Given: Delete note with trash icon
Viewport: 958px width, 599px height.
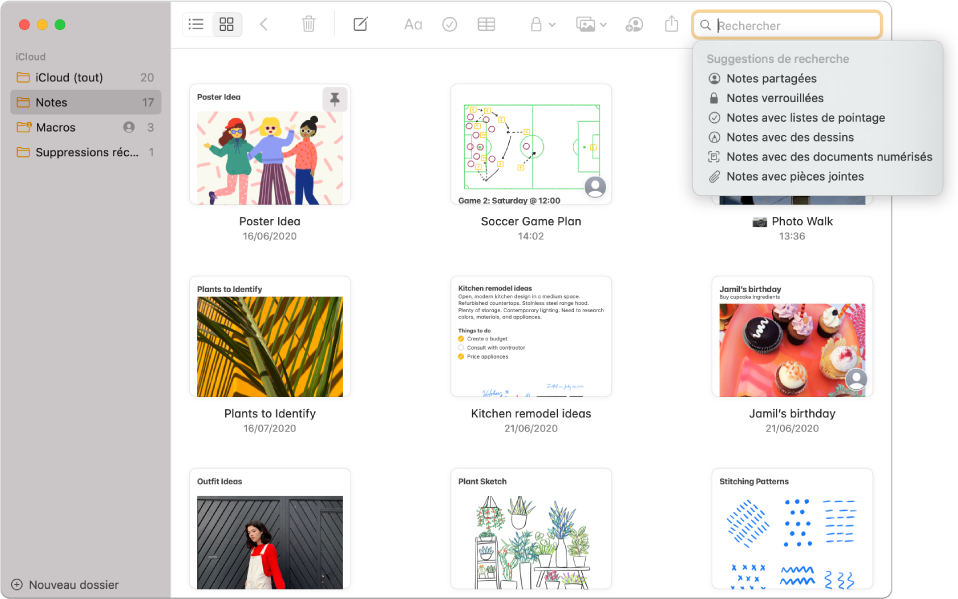Looking at the screenshot, I should [309, 24].
